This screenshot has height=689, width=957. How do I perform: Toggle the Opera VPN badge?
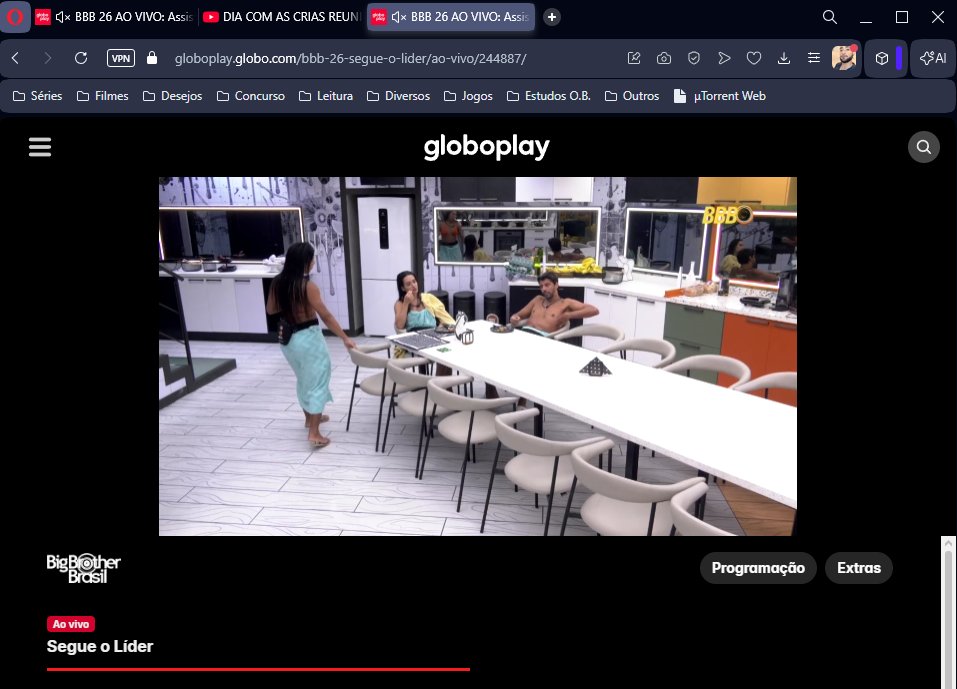[120, 58]
